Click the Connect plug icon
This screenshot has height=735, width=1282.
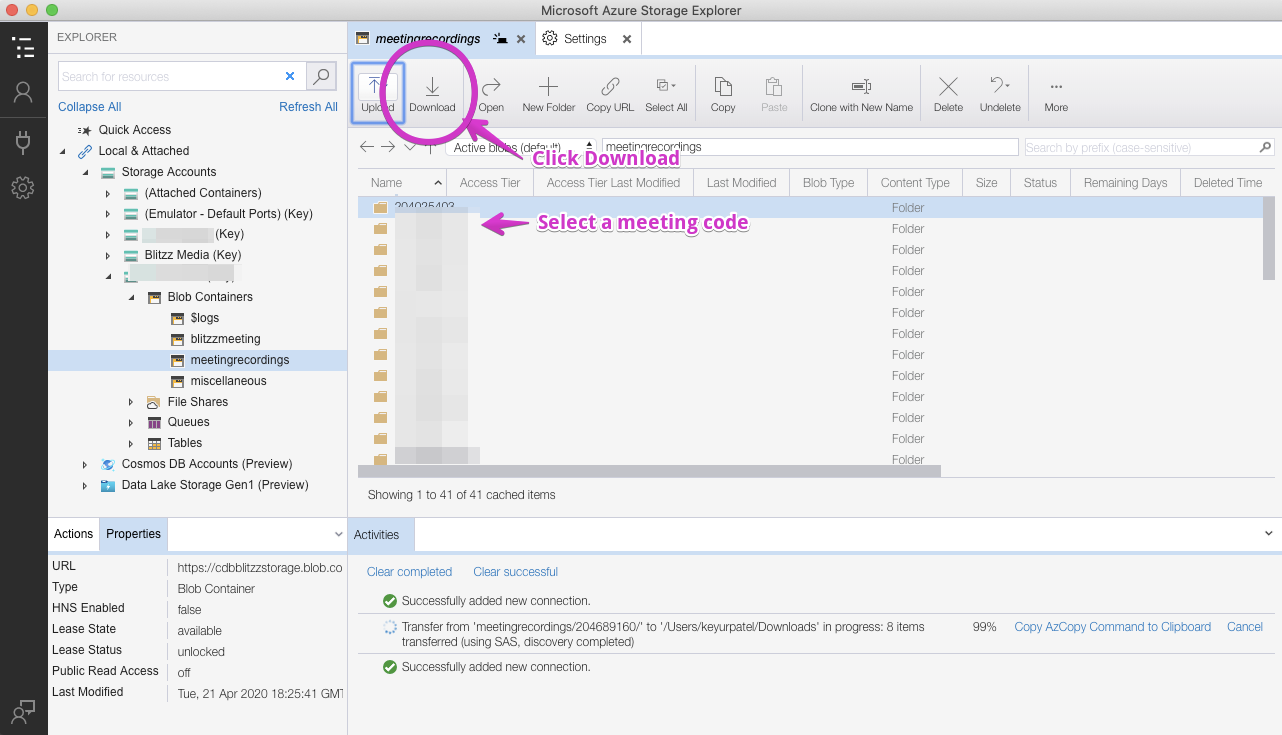pos(23,141)
